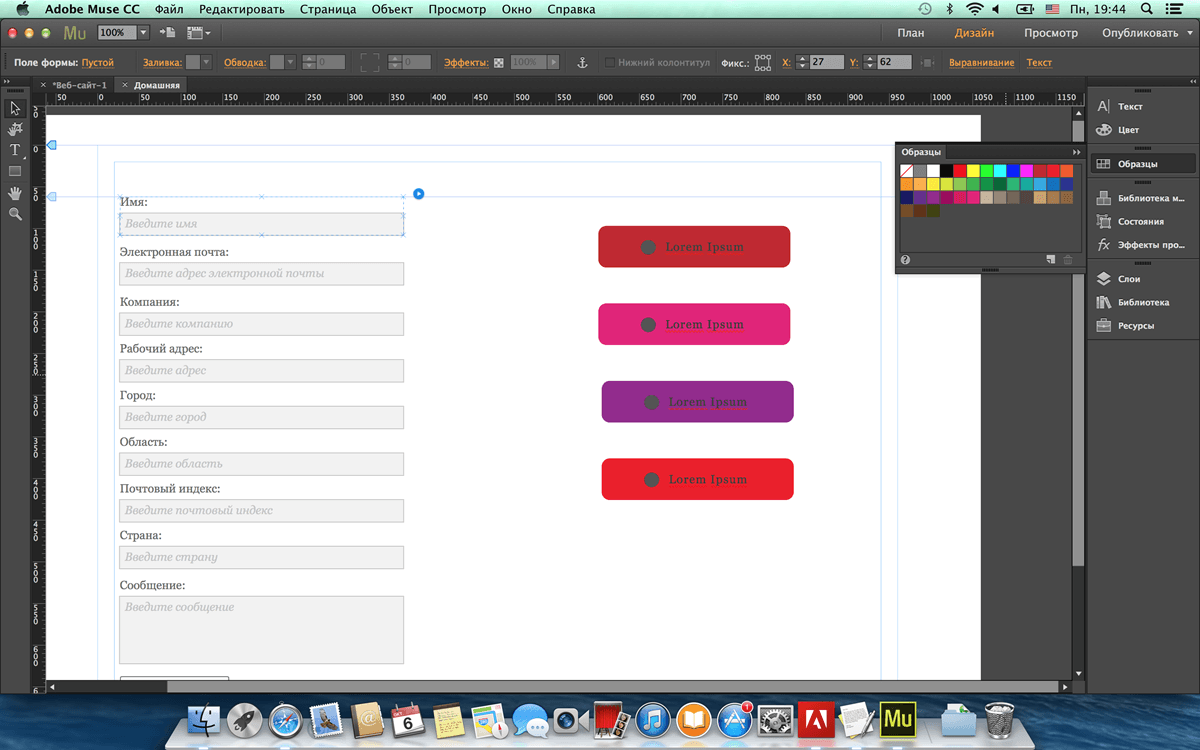
Task: Open the Файл menu
Action: 169,9
